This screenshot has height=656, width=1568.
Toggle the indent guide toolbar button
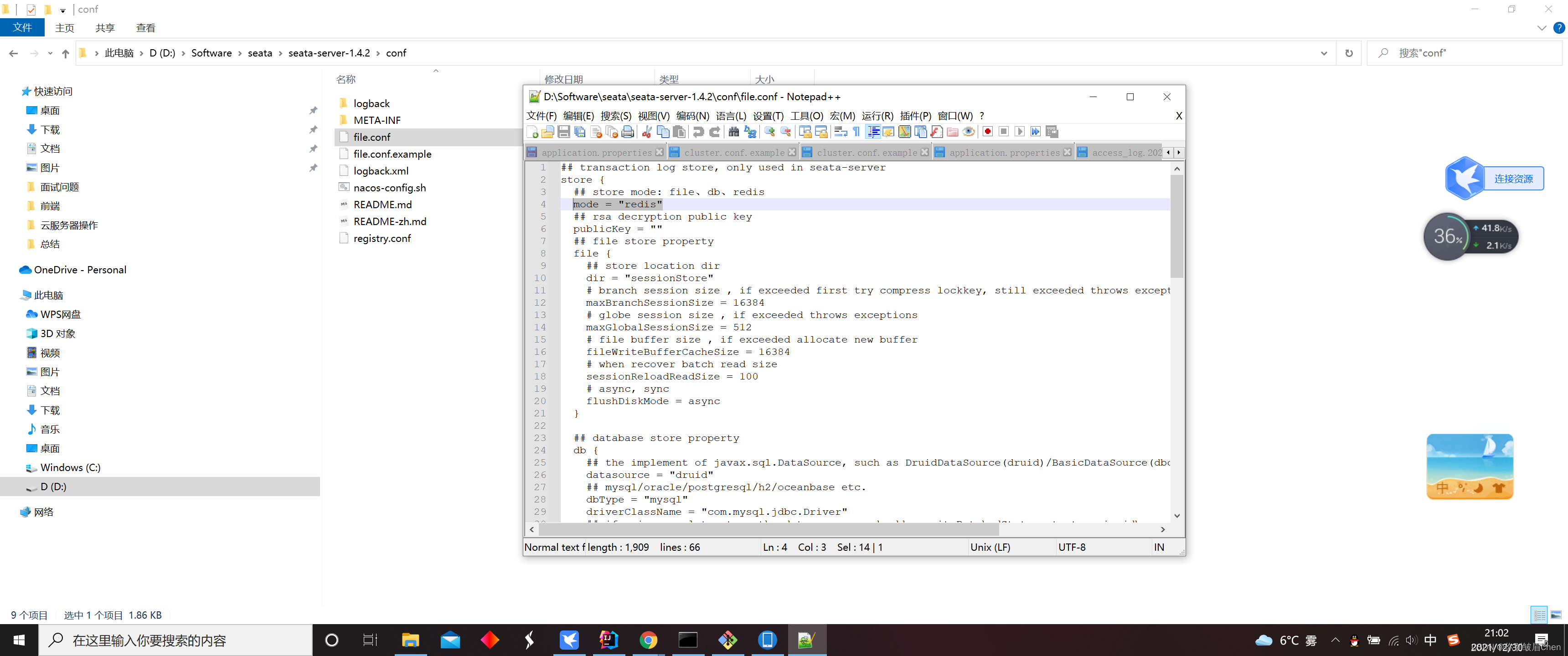click(873, 132)
